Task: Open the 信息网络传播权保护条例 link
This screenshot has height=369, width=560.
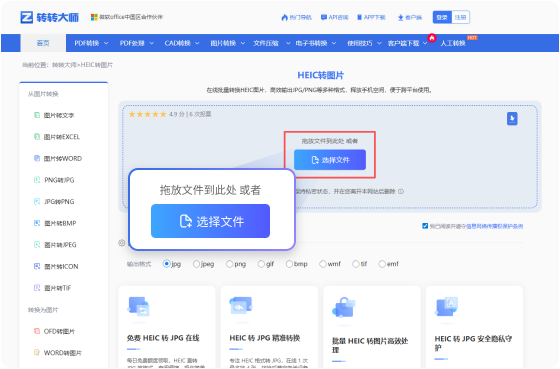Action: coord(495,226)
